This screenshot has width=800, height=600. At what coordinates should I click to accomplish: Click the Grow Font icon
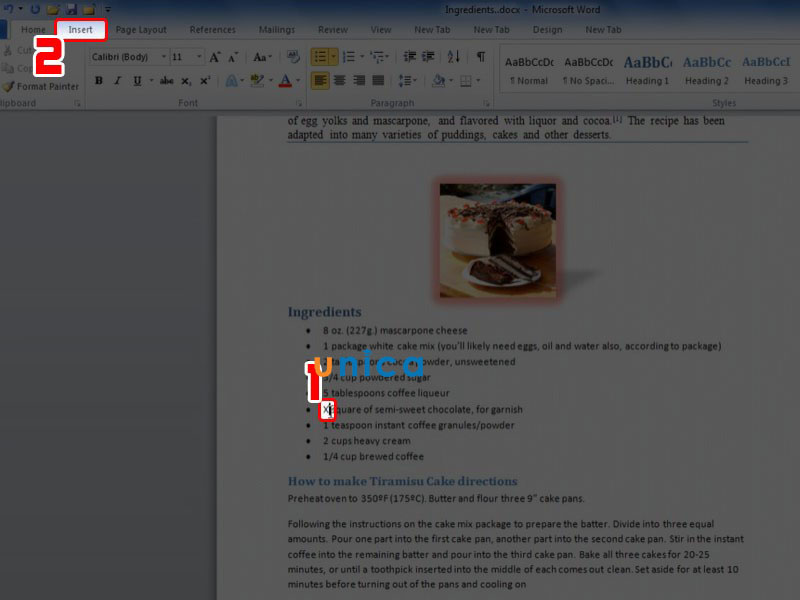click(214, 58)
